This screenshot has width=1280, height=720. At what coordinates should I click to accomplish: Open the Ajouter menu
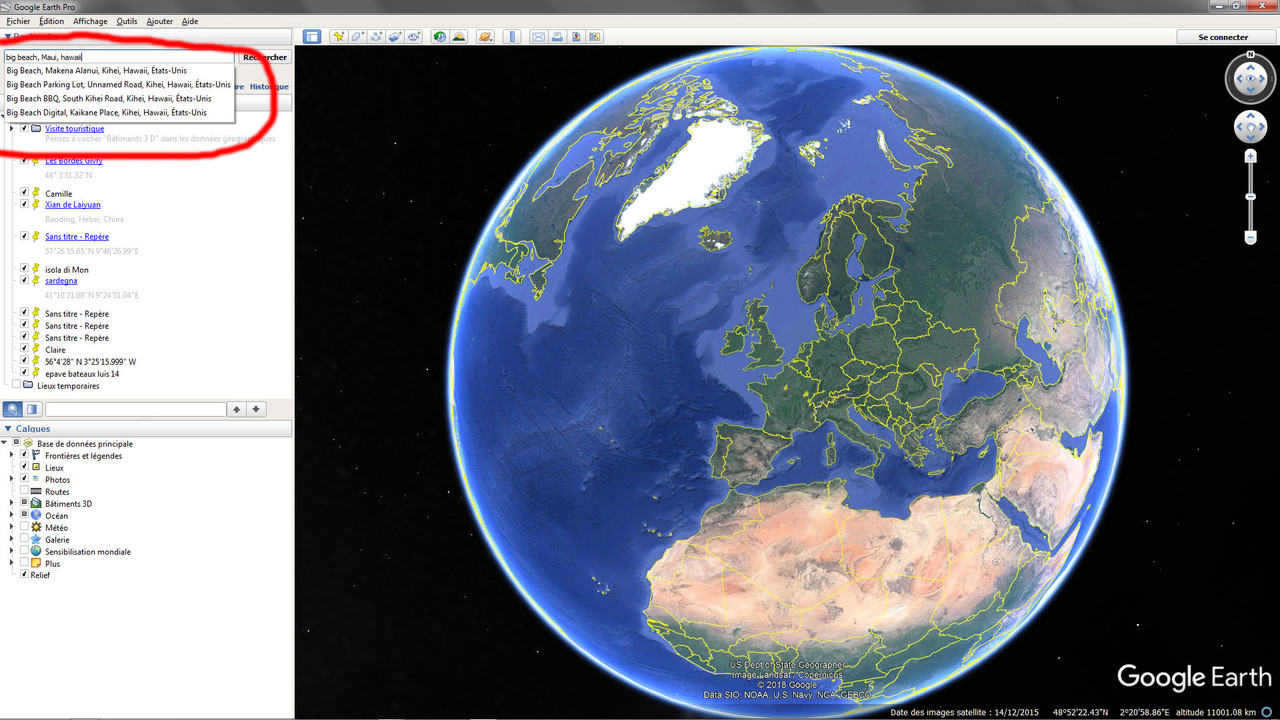coord(159,21)
